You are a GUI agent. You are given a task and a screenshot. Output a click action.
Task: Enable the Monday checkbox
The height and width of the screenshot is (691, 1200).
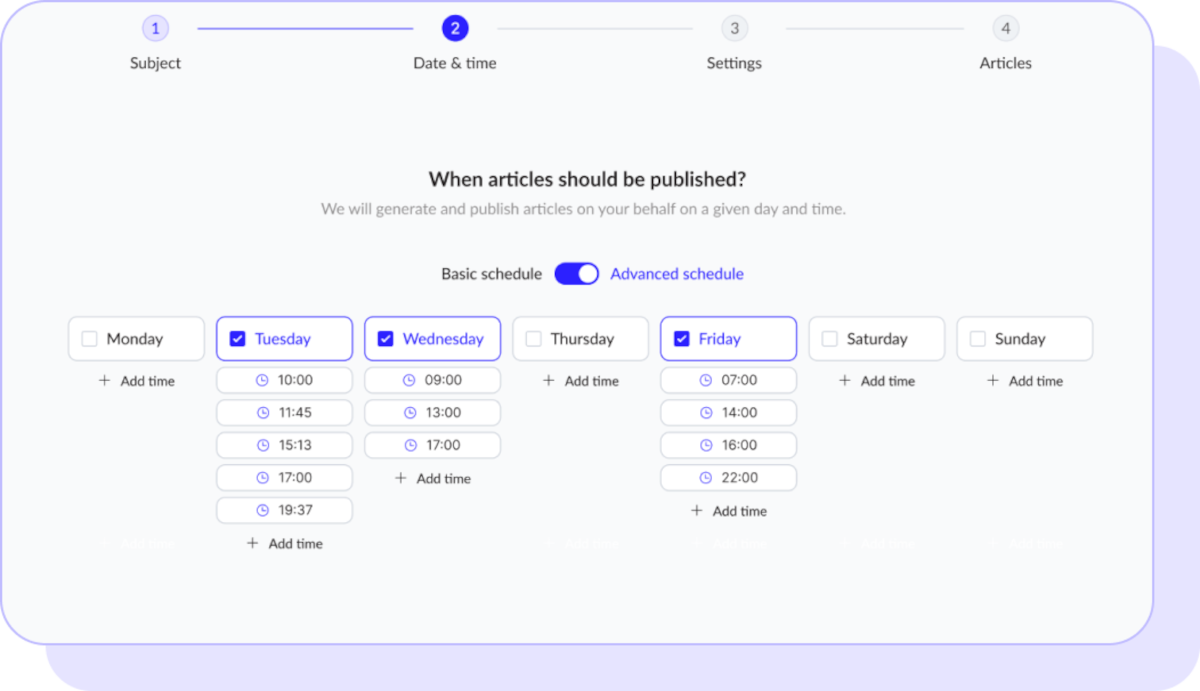click(x=89, y=339)
